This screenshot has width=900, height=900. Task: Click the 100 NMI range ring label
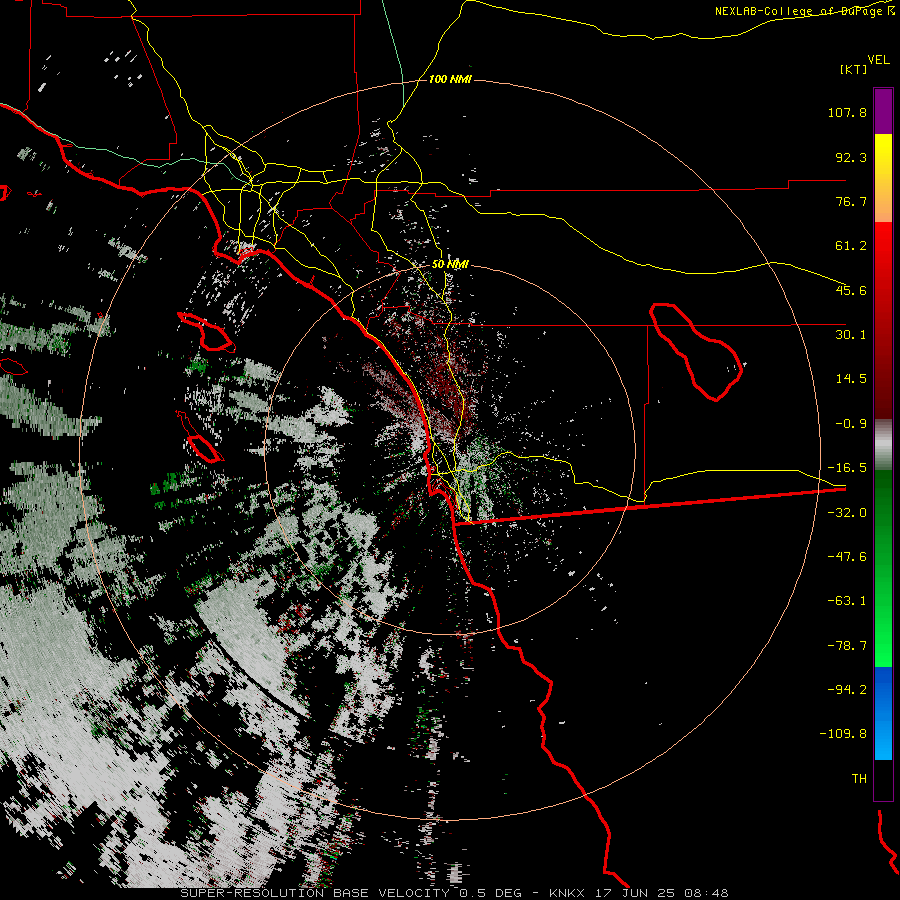point(450,79)
